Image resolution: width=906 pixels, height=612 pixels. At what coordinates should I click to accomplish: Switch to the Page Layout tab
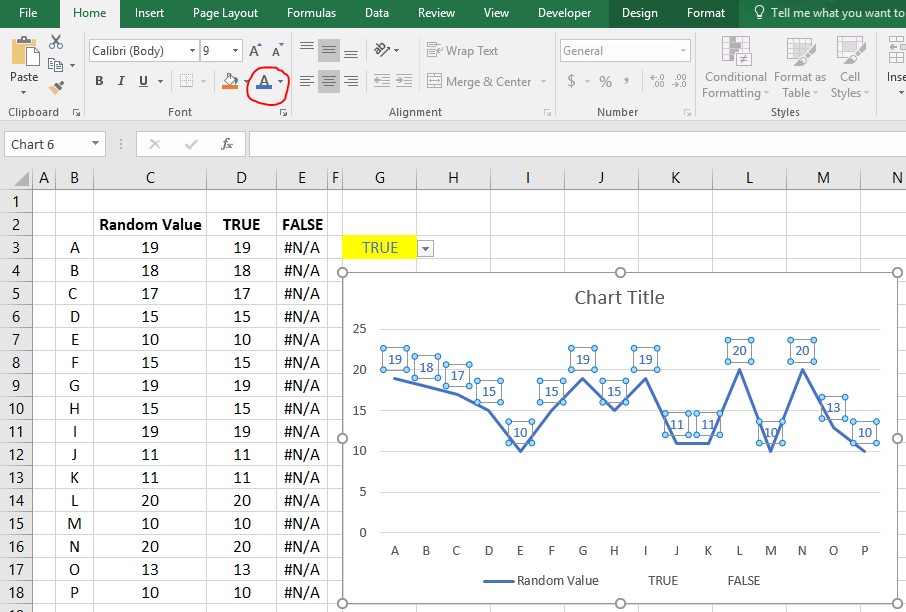pyautogui.click(x=225, y=13)
